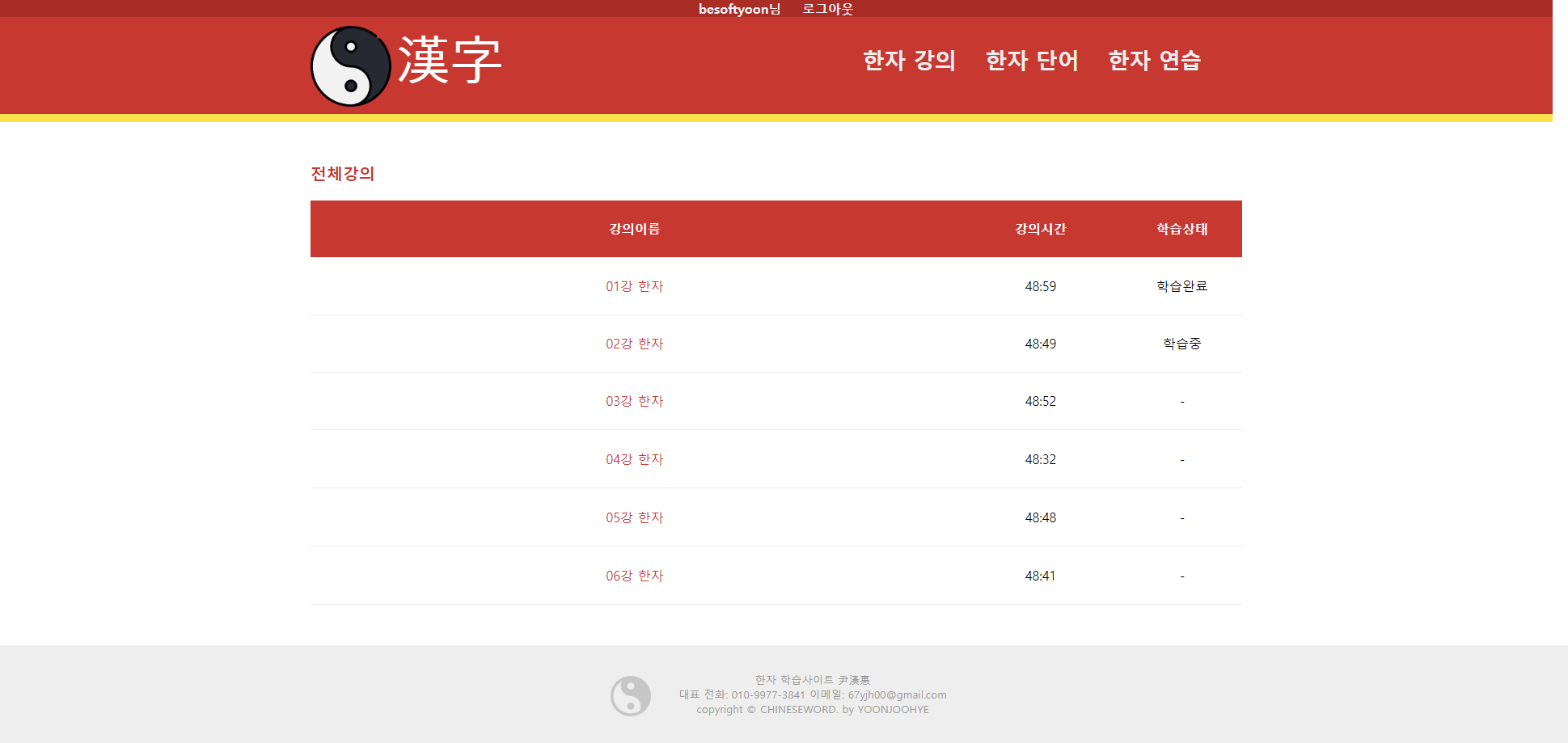Click the 로그아웃 logout link

pos(828,9)
